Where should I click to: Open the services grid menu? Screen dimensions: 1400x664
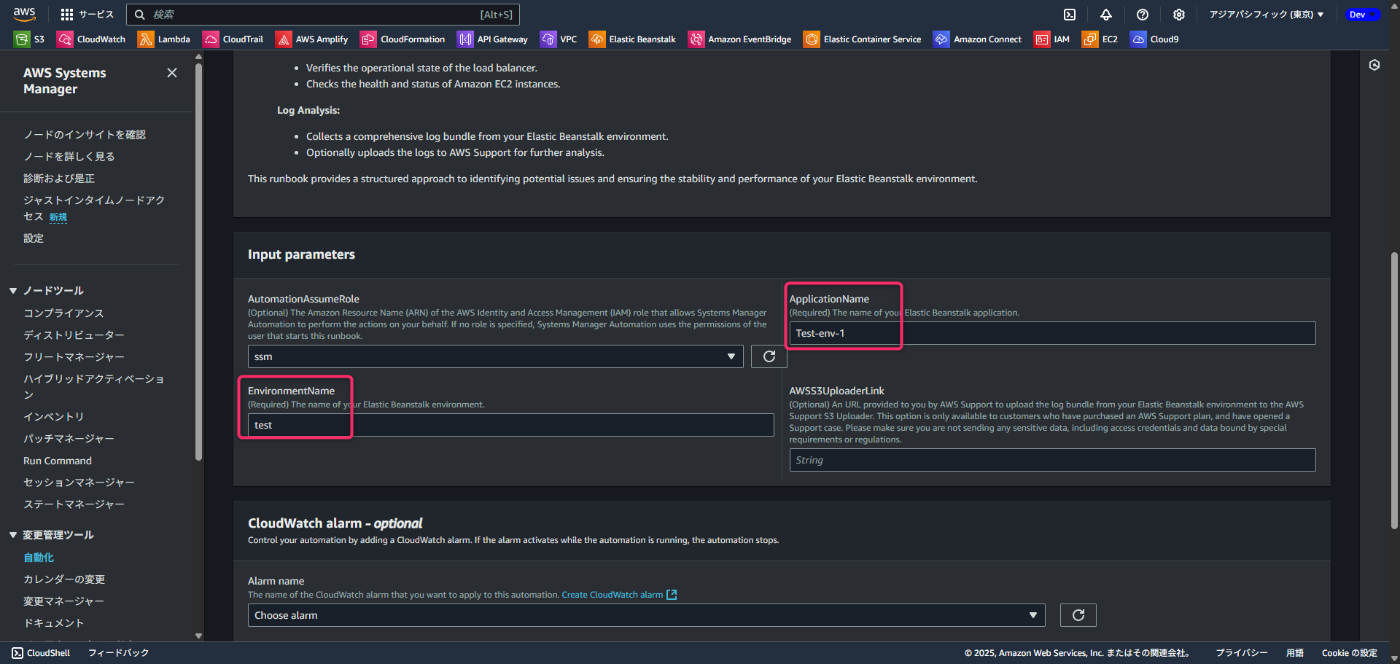(67, 15)
